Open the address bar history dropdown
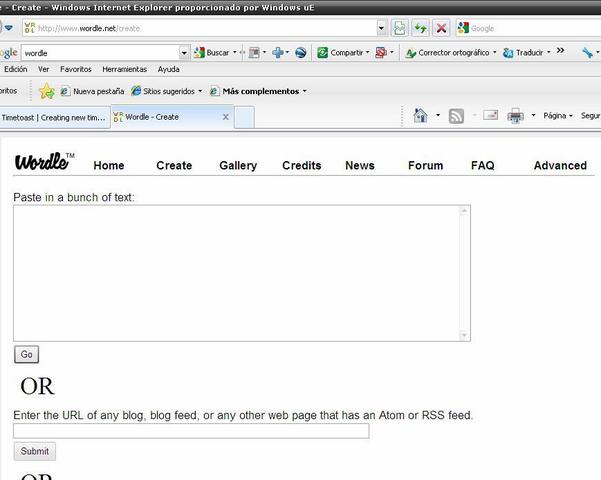Viewport: 601px width, 480px height. pyautogui.click(x=381, y=28)
